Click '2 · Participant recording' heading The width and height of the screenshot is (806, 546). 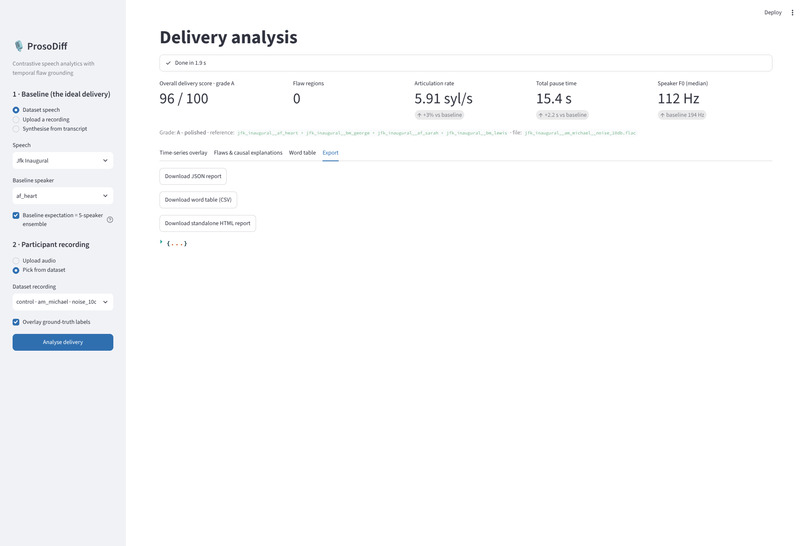pyautogui.click(x=51, y=244)
